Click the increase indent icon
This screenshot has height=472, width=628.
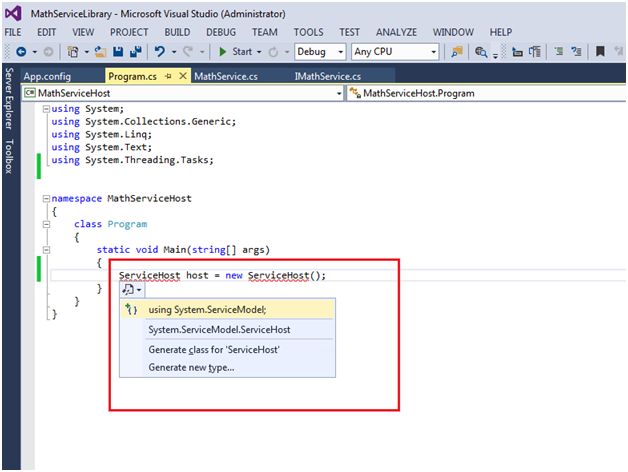(x=535, y=52)
